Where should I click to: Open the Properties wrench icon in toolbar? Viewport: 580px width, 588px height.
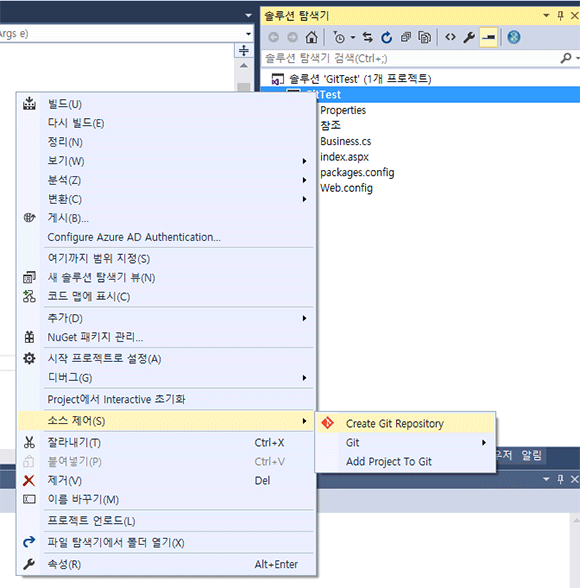tap(469, 37)
